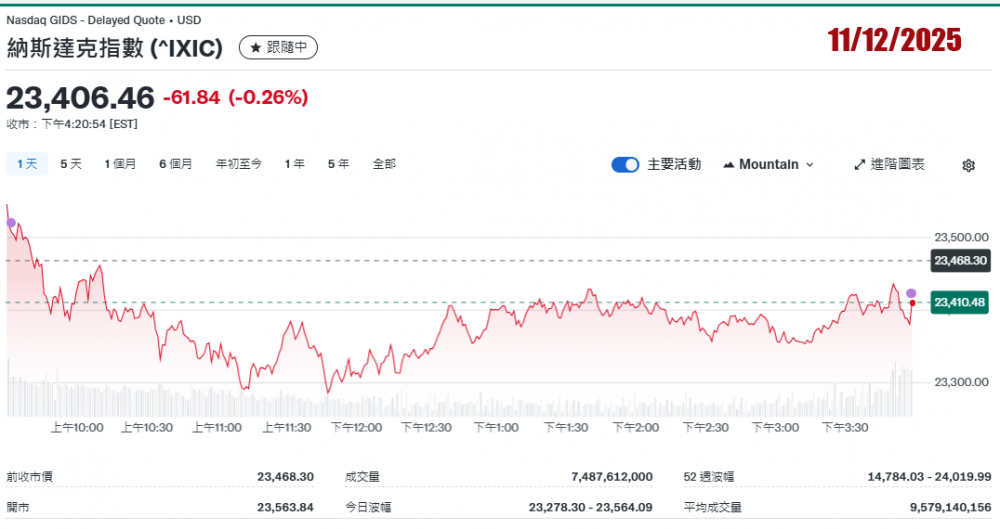Select the 5天 time range tab
Screen dimensions: 1000x529
[x=71, y=164]
